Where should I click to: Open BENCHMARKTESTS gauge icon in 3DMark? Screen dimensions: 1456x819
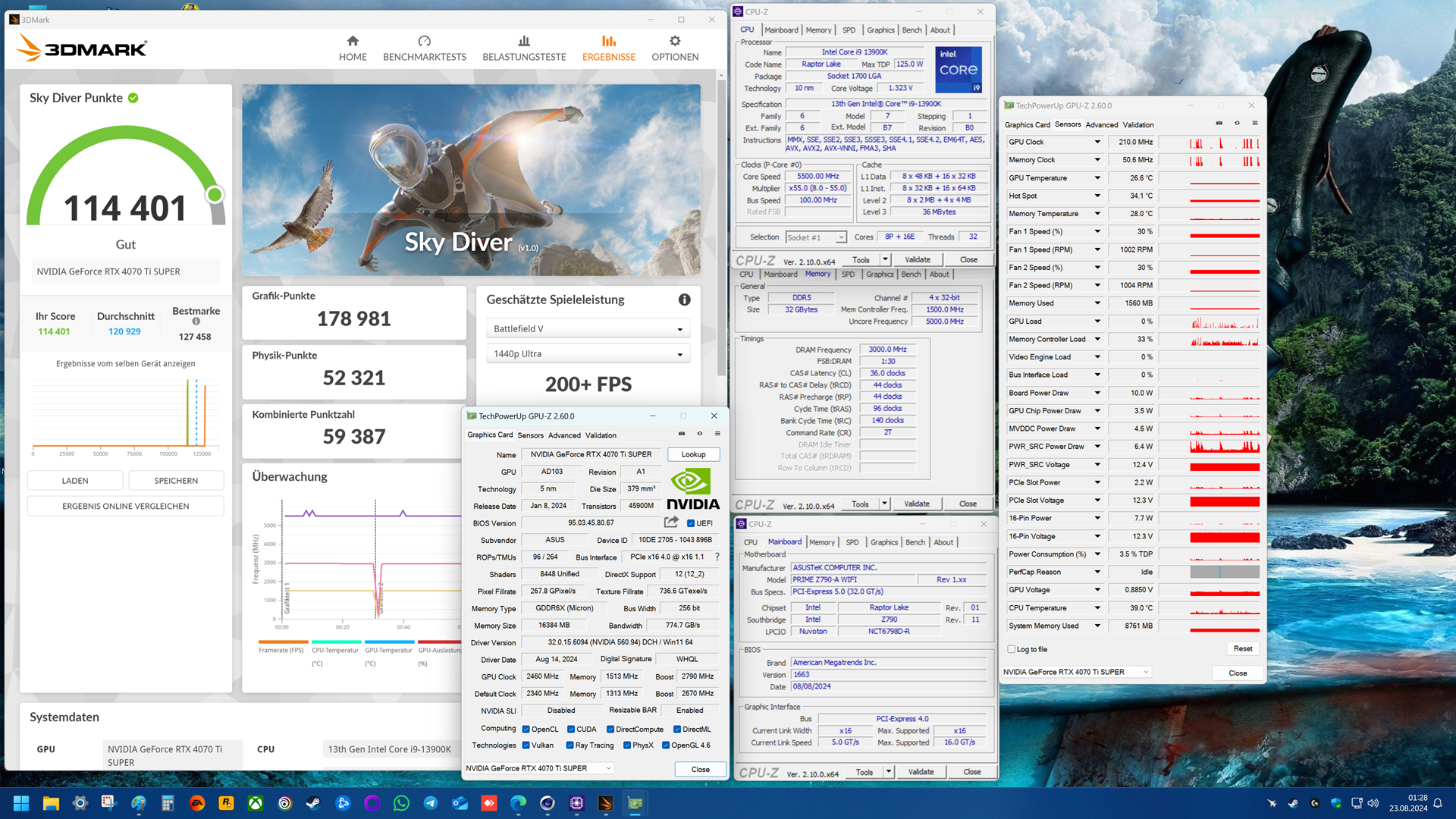pos(424,41)
